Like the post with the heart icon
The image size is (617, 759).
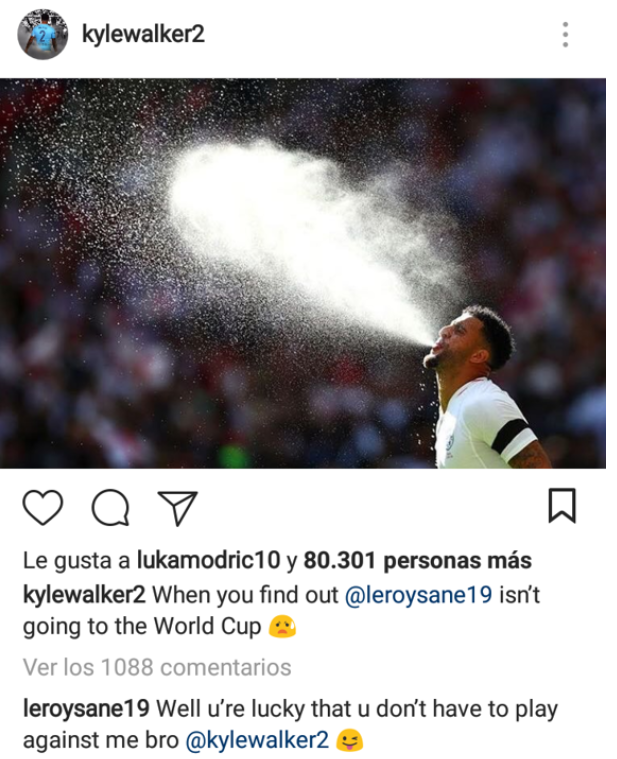[43, 507]
